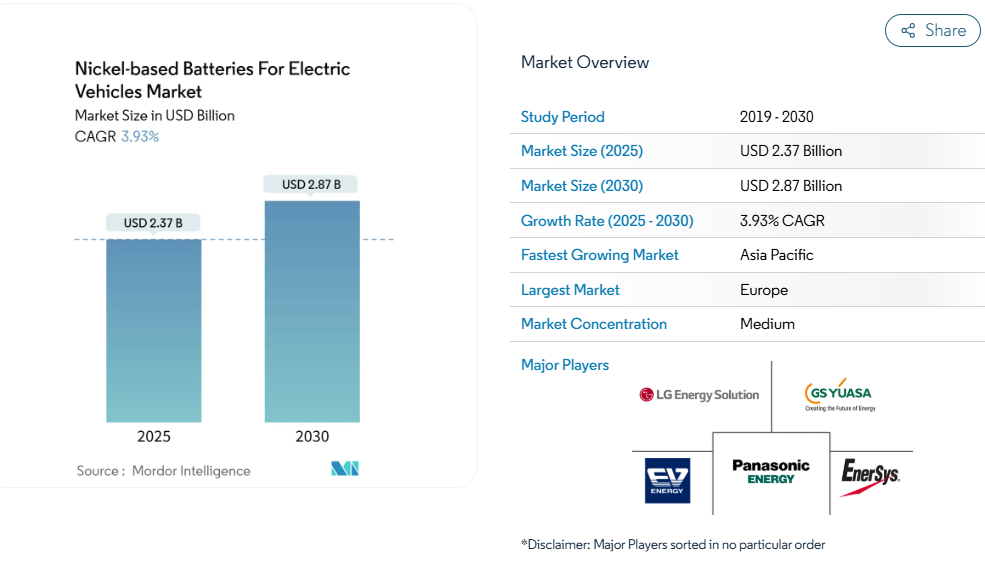
Task: Click the LG Energy Solution logo
Action: coord(699,395)
